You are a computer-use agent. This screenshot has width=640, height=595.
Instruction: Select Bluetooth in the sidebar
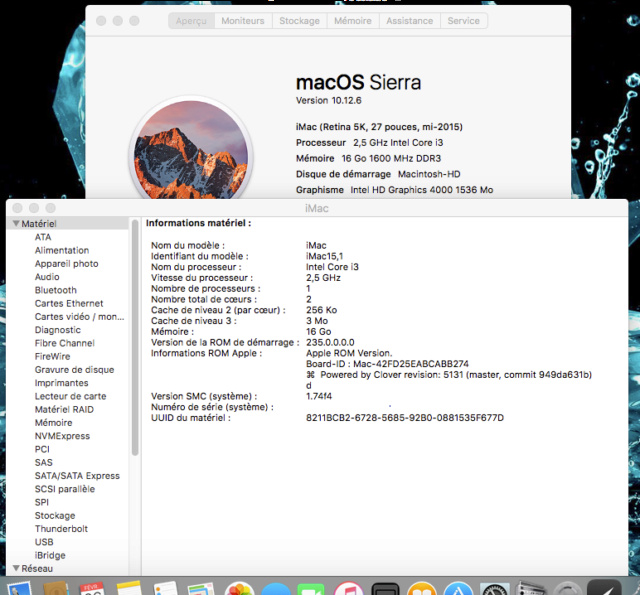tap(56, 290)
